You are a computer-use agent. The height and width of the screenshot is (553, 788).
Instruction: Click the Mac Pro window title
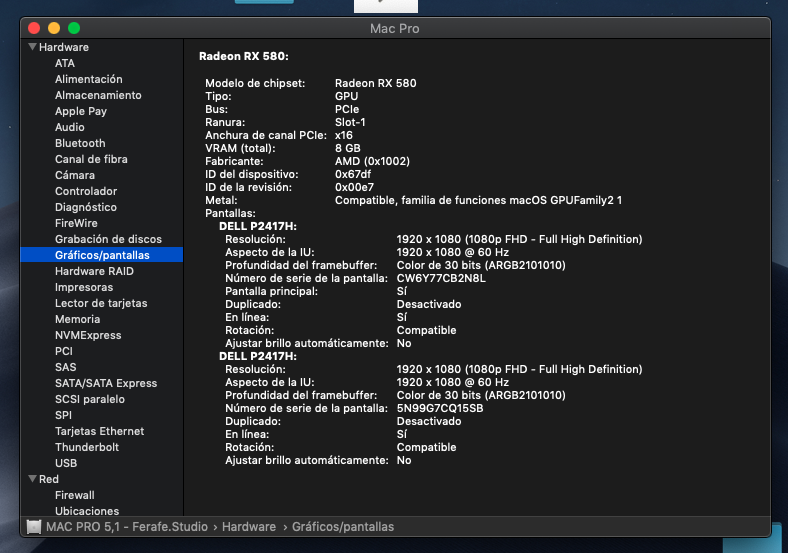point(395,29)
